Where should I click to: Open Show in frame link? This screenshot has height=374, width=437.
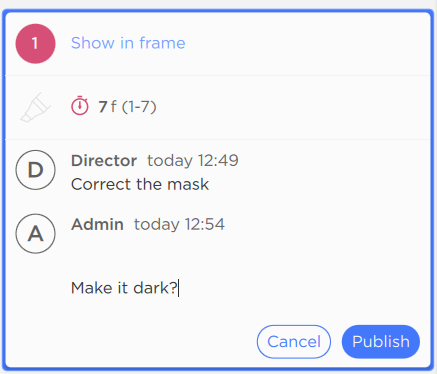(x=128, y=43)
